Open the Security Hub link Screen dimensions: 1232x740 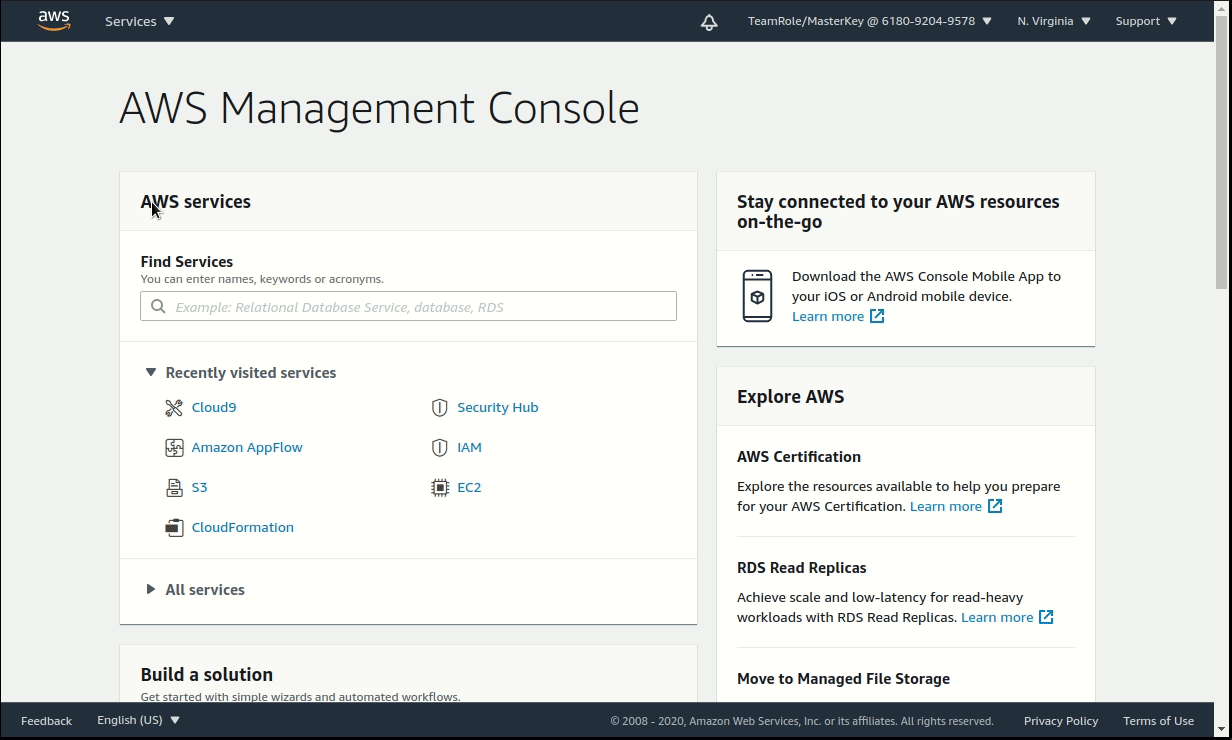tap(498, 408)
